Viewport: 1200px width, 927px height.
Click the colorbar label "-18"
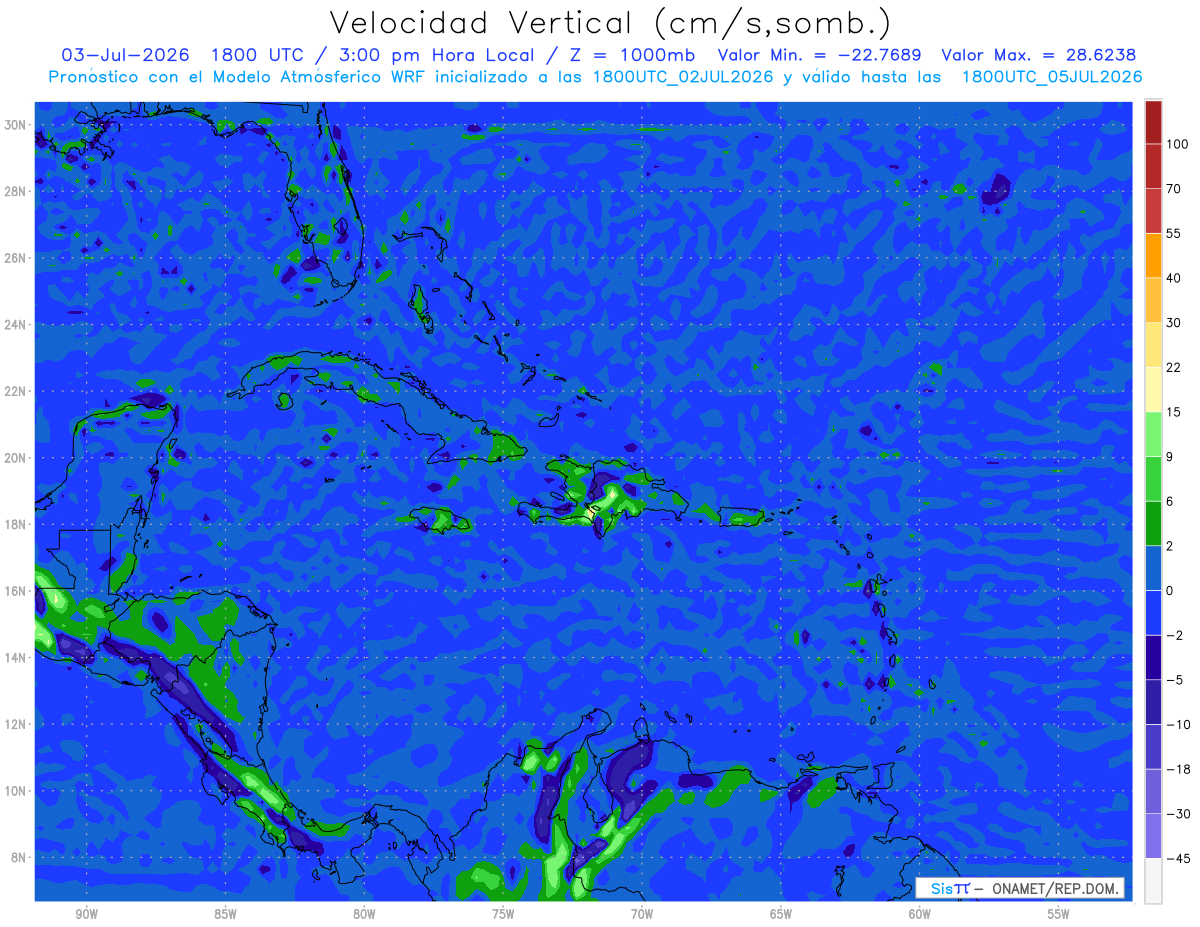pyautogui.click(x=1177, y=769)
